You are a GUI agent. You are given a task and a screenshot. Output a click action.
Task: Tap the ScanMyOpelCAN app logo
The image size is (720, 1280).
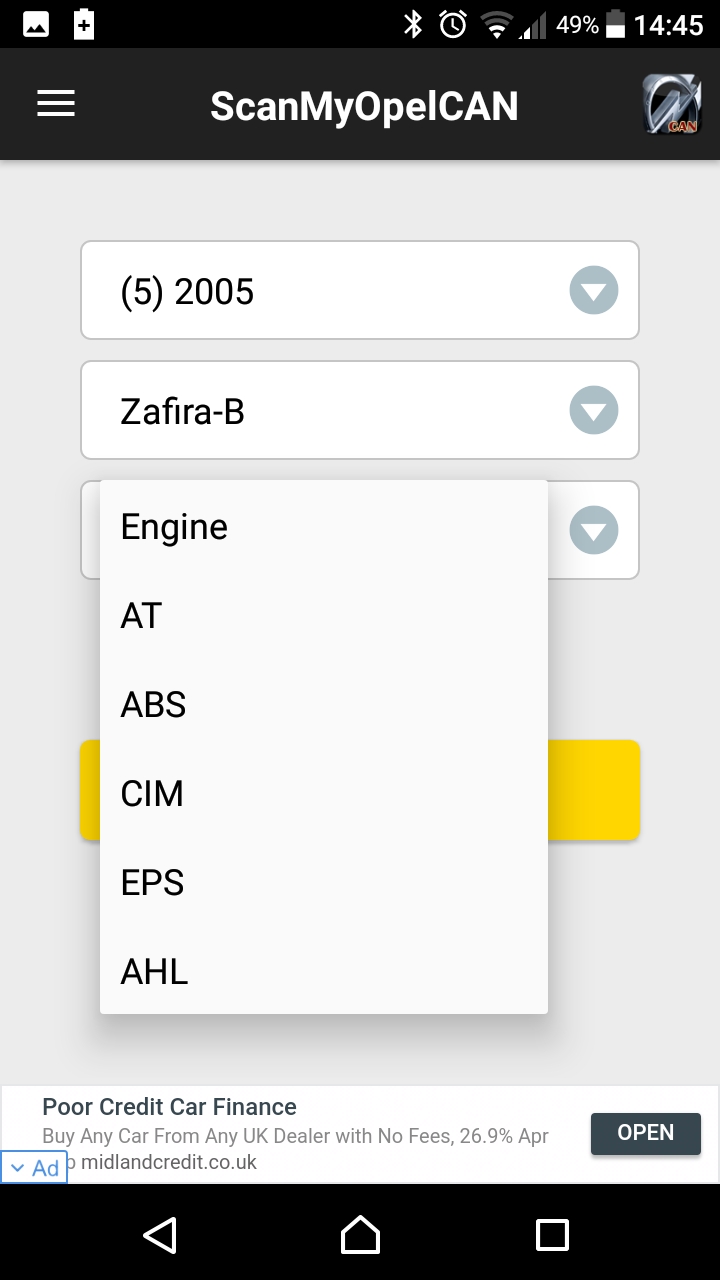670,104
